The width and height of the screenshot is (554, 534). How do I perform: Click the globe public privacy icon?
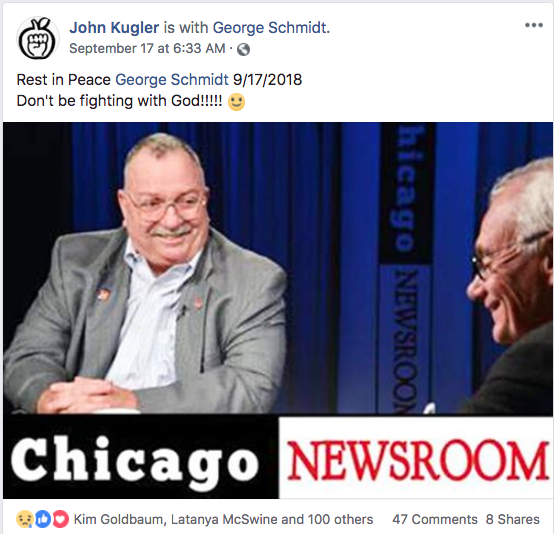tap(243, 49)
